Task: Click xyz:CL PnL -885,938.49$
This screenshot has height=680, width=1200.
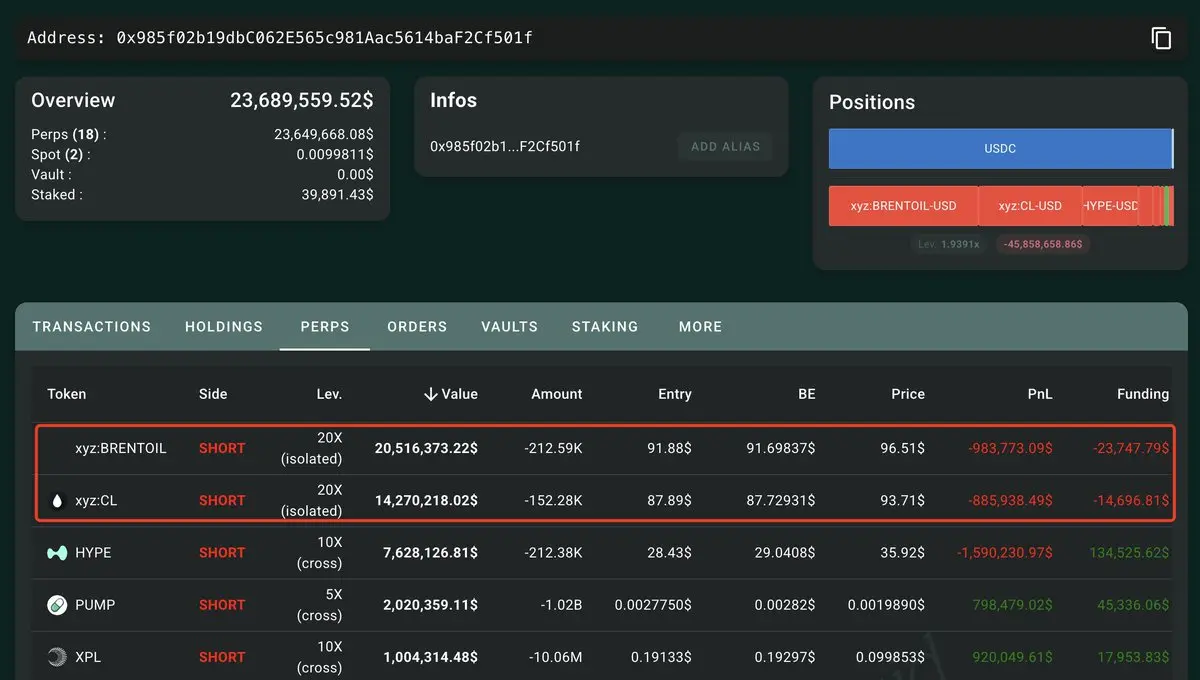Action: click(1010, 501)
